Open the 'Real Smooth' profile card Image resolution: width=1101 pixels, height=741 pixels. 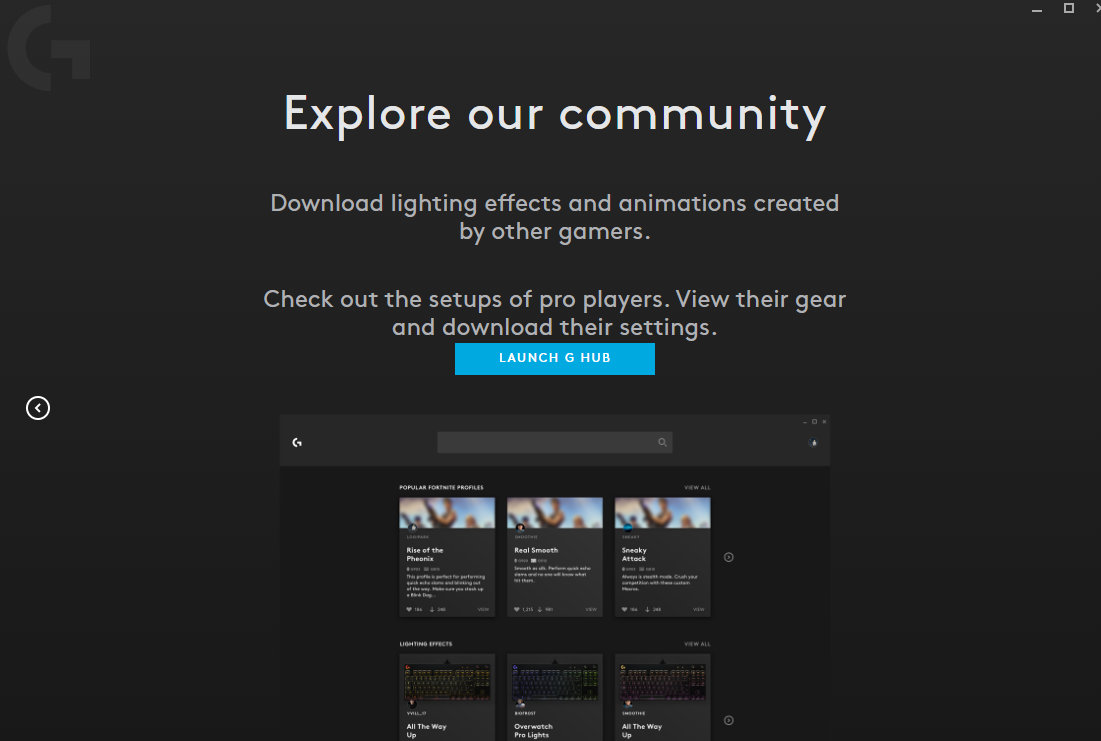pos(555,557)
